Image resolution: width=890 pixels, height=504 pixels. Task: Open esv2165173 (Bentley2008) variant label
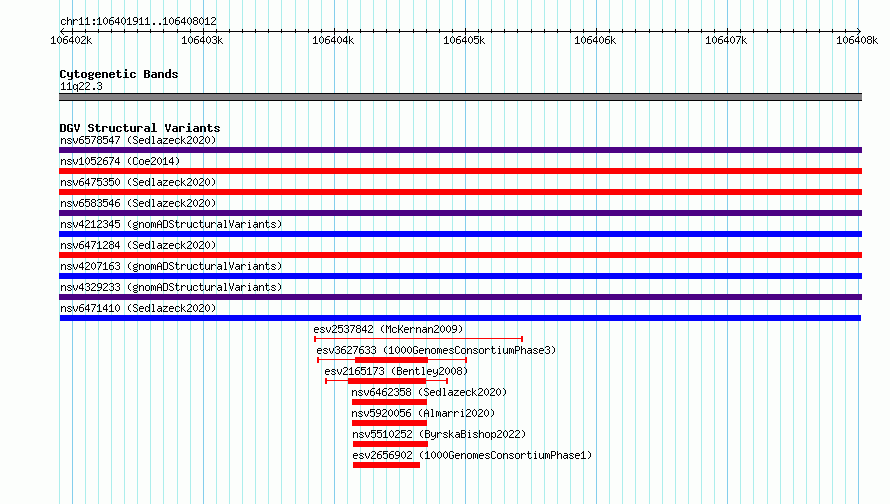(396, 371)
